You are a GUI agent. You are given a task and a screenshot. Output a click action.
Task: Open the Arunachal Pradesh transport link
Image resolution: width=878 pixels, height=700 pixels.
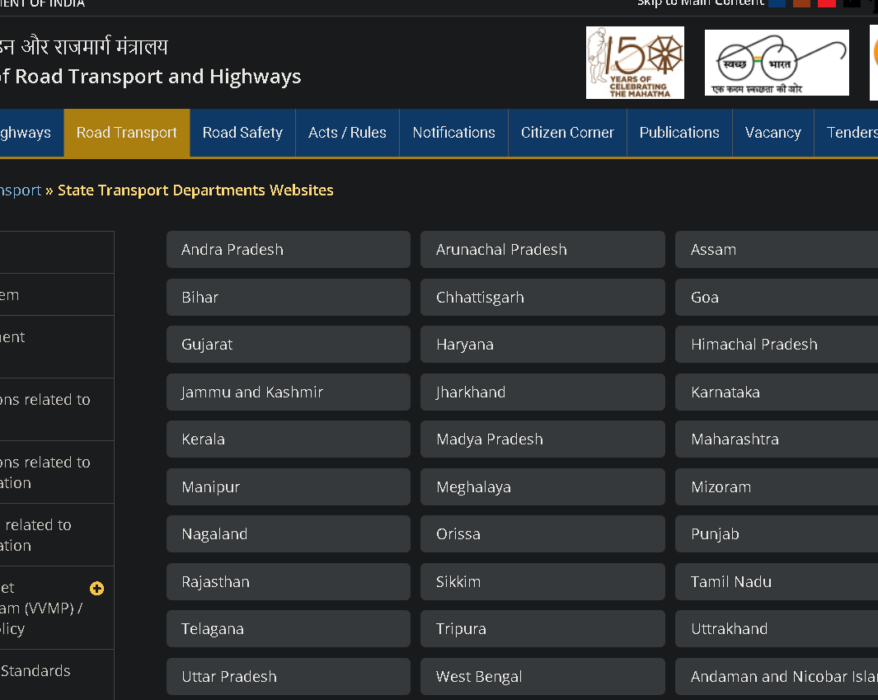[543, 250]
